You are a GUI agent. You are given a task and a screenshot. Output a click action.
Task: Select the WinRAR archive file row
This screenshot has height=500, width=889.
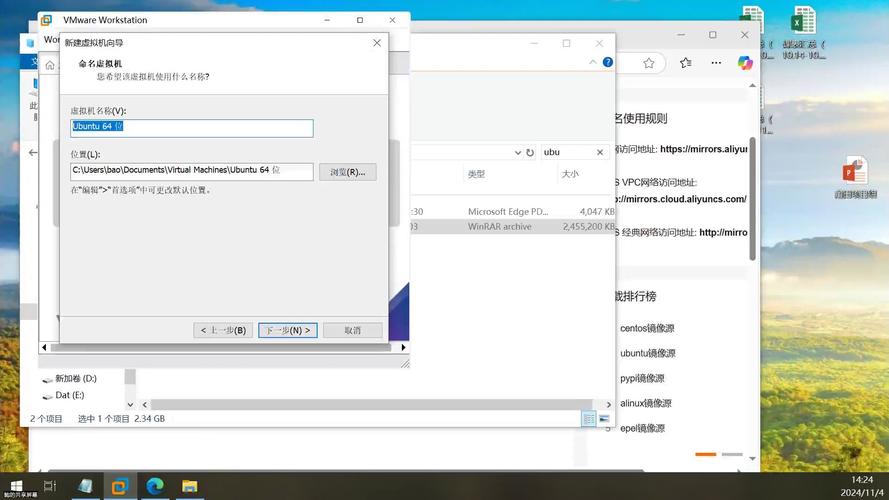coord(513,226)
